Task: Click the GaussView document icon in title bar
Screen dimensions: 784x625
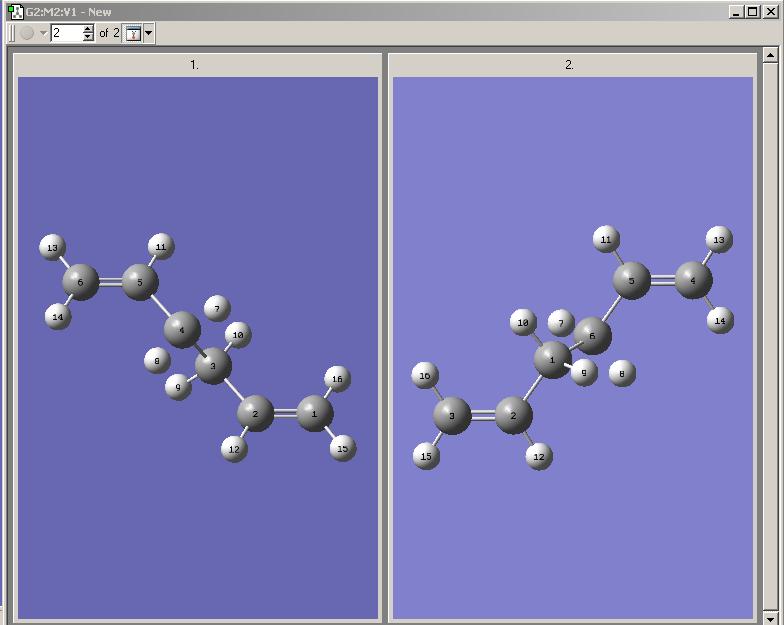Action: 16,11
